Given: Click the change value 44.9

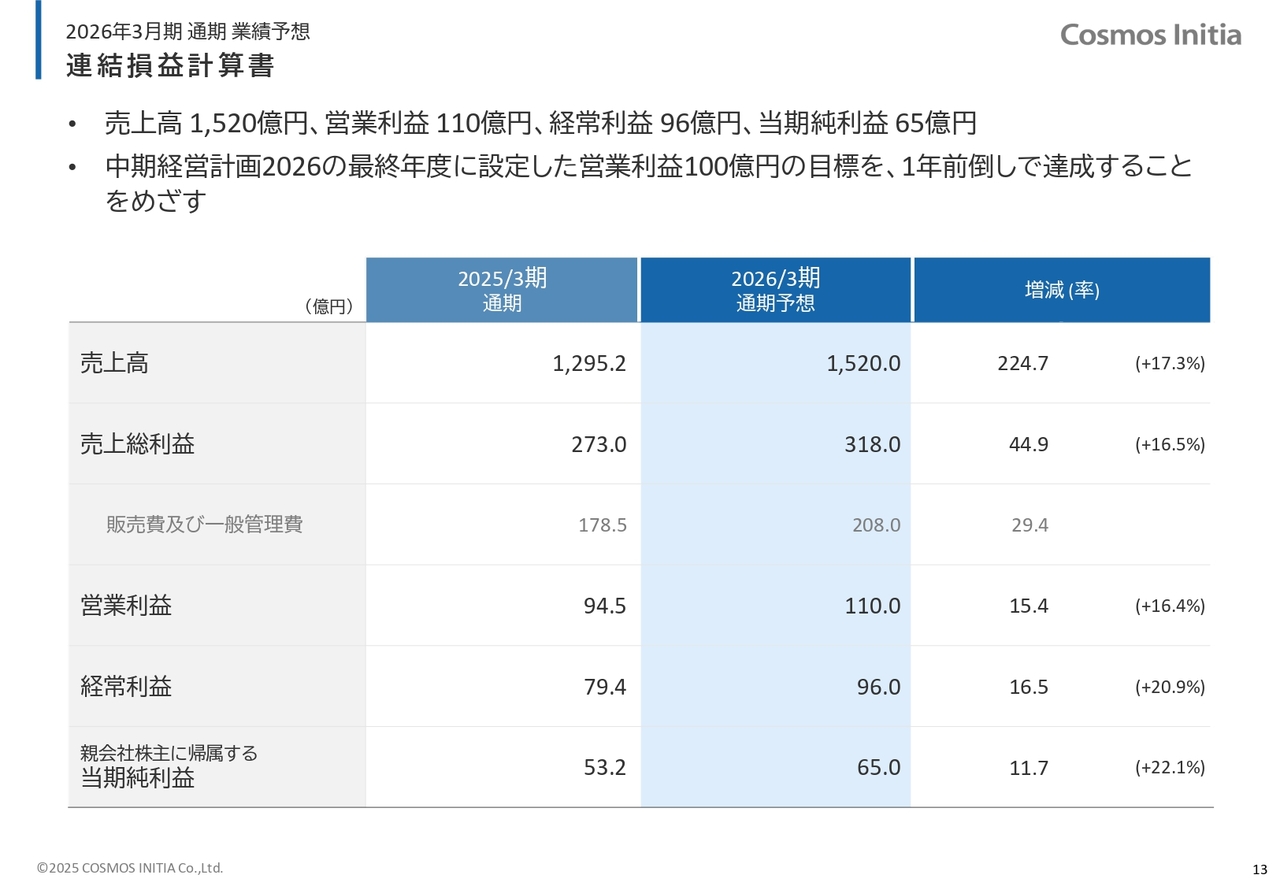Looking at the screenshot, I should point(1028,445).
